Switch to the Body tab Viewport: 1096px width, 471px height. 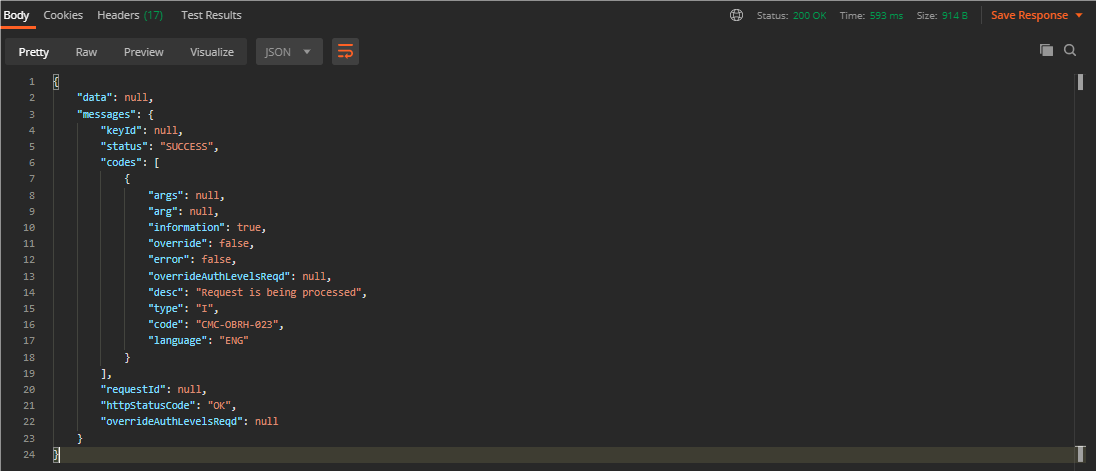coord(16,15)
